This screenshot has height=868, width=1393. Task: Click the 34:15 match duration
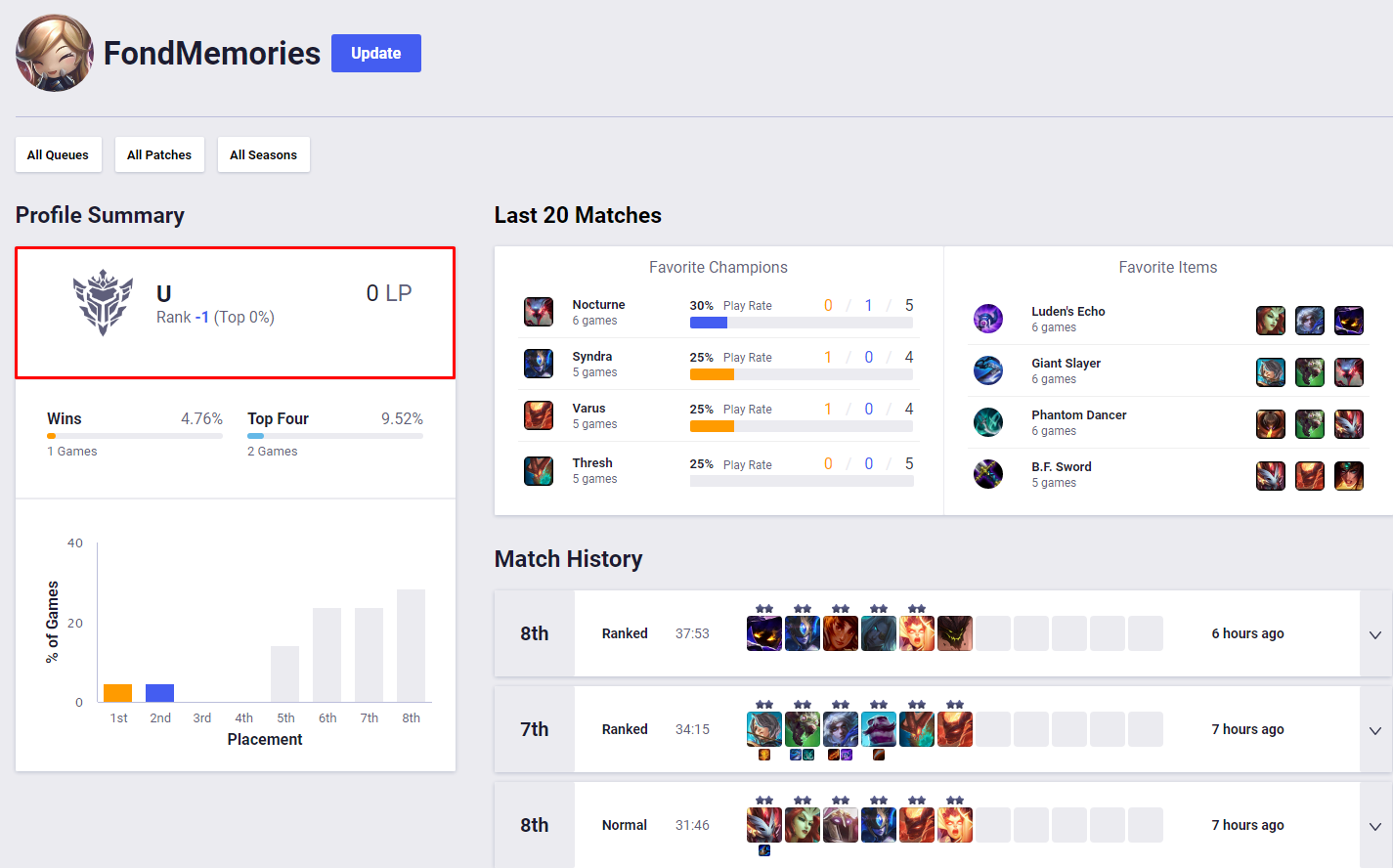692,729
